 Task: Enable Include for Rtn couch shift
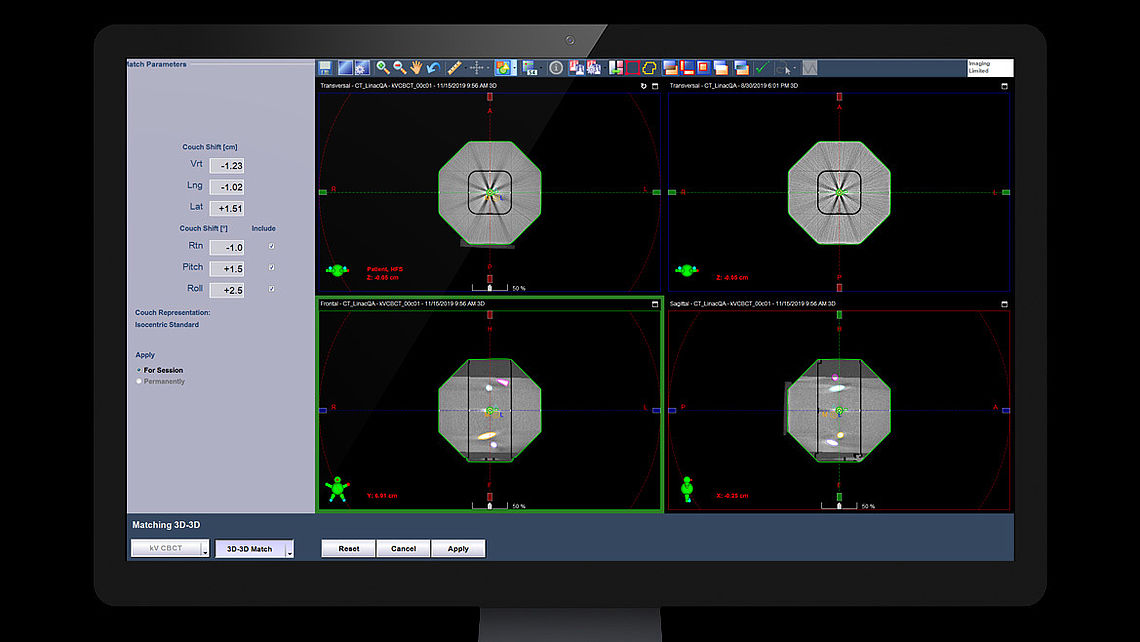[x=271, y=246]
